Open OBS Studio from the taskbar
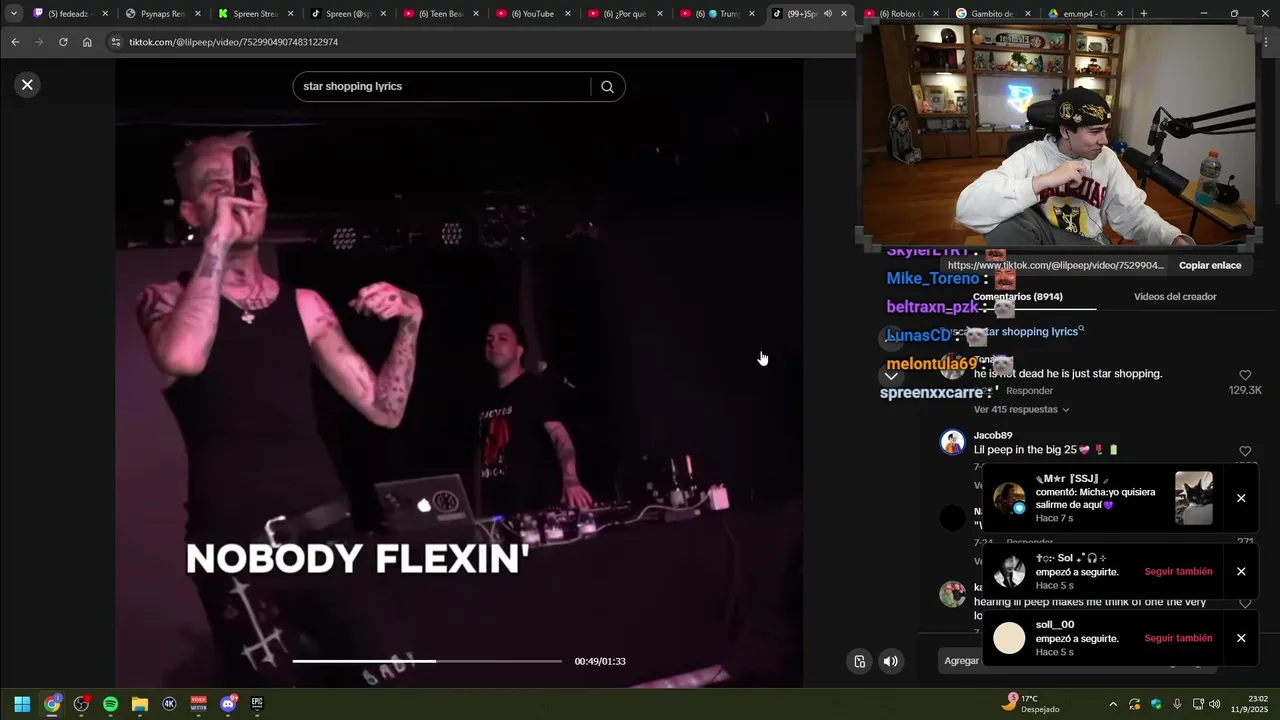The image size is (1280, 720). pyautogui.click(x=81, y=704)
